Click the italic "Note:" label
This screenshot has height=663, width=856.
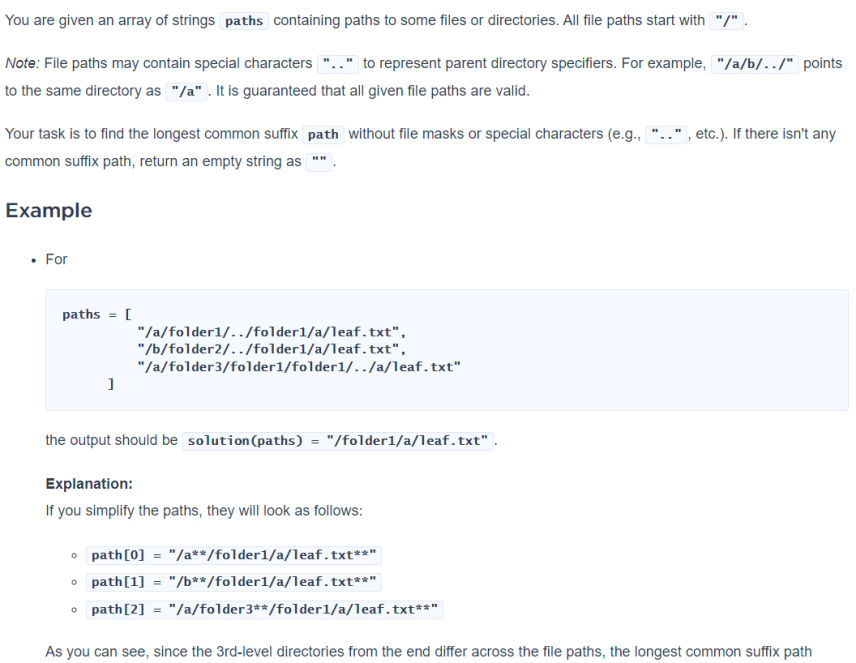pyautogui.click(x=21, y=63)
